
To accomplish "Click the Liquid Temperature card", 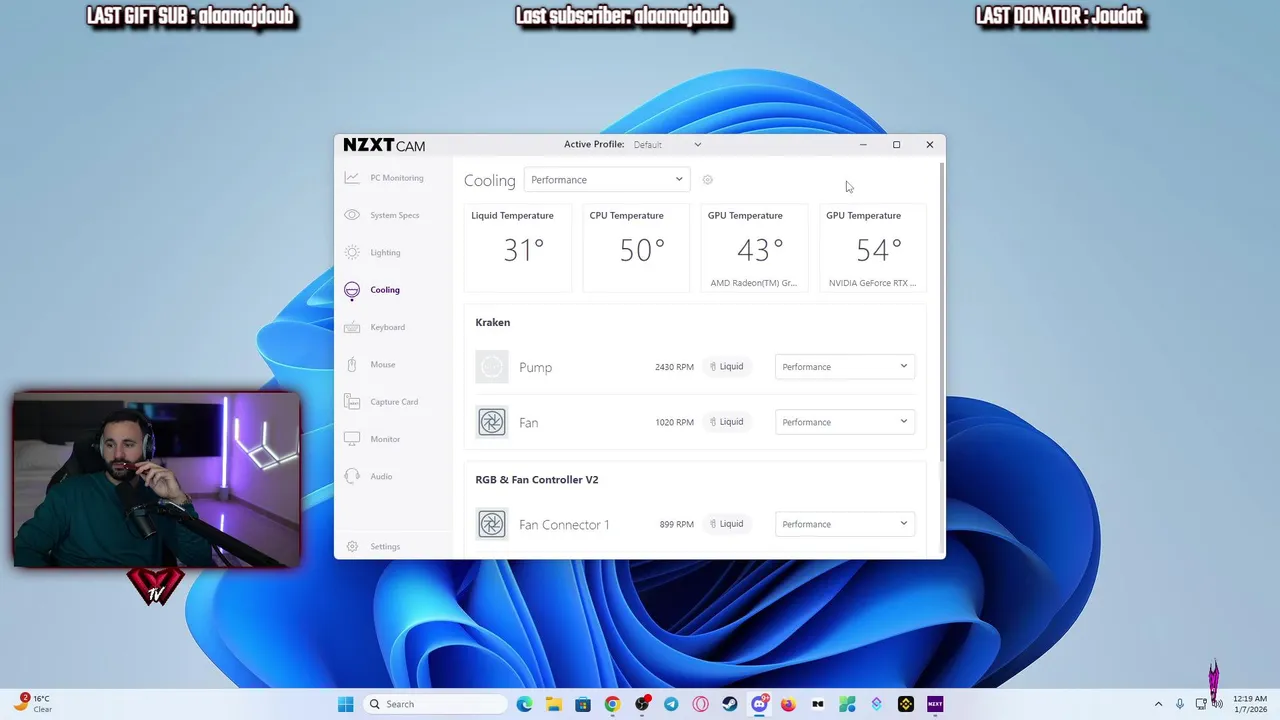I will [x=518, y=248].
